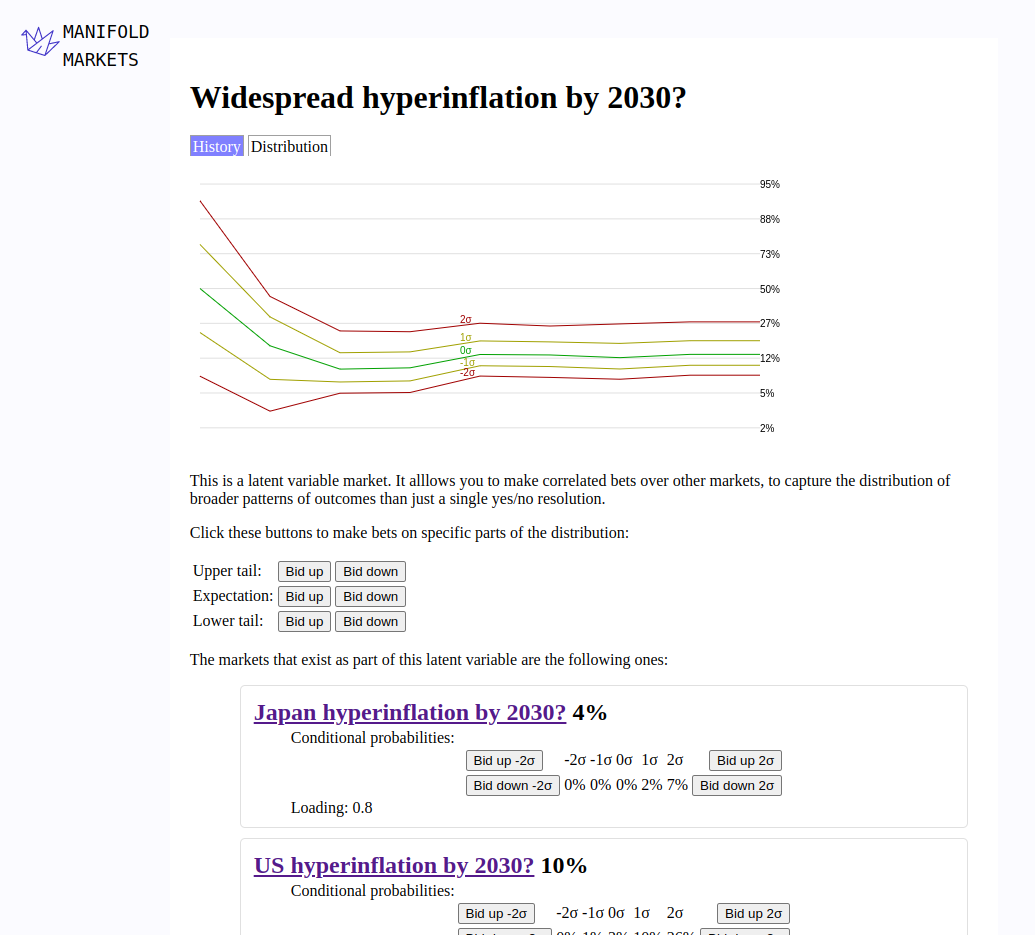
Task: Bid up the Upper tail
Action: (x=304, y=572)
